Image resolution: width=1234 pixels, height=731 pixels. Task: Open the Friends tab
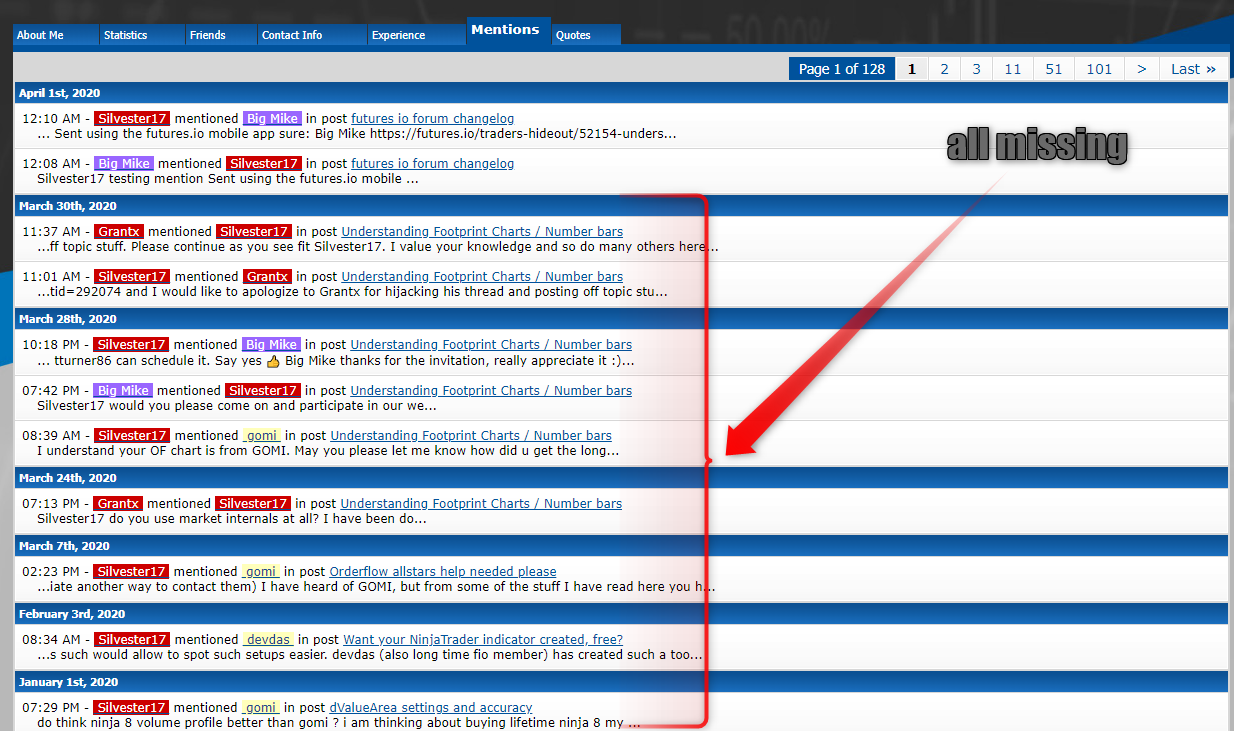tap(220, 35)
